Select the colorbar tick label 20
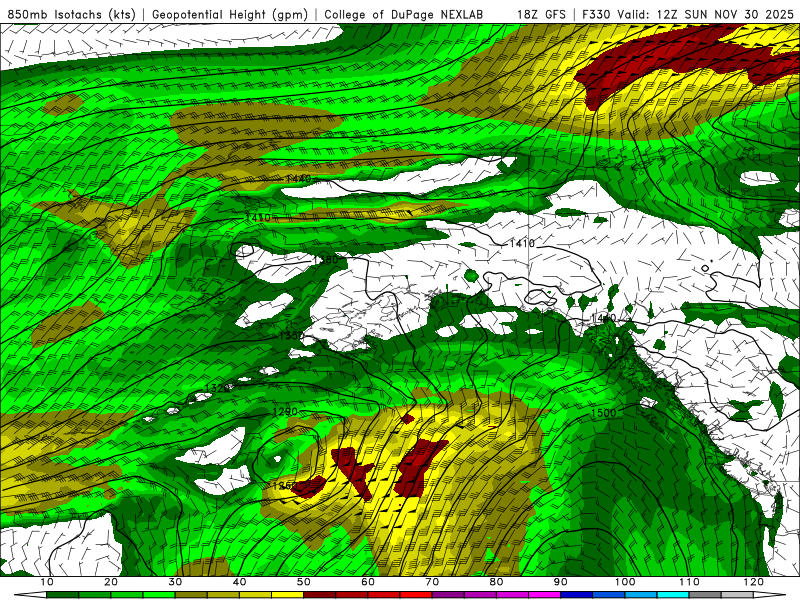Viewport: 800px width, 600px height. point(111,582)
